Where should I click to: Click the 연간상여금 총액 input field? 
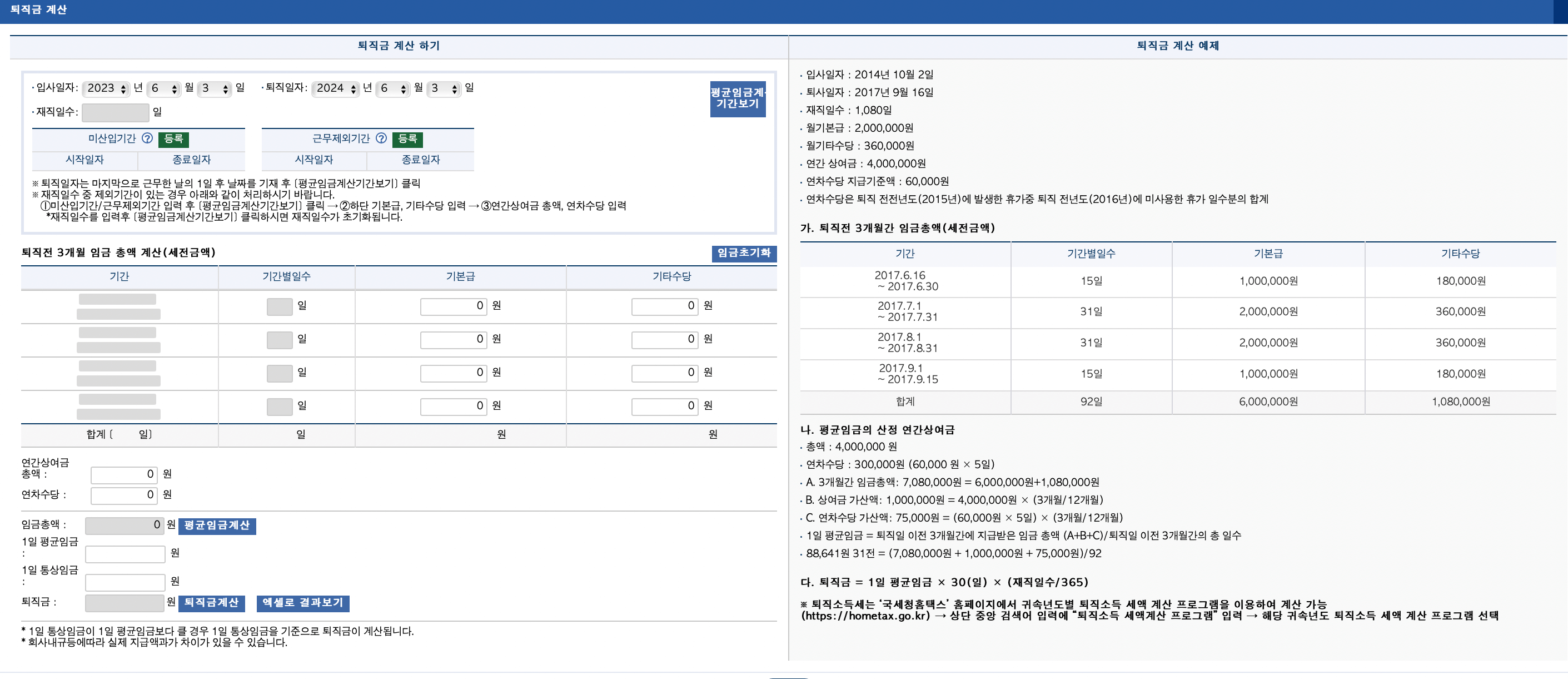click(x=123, y=474)
